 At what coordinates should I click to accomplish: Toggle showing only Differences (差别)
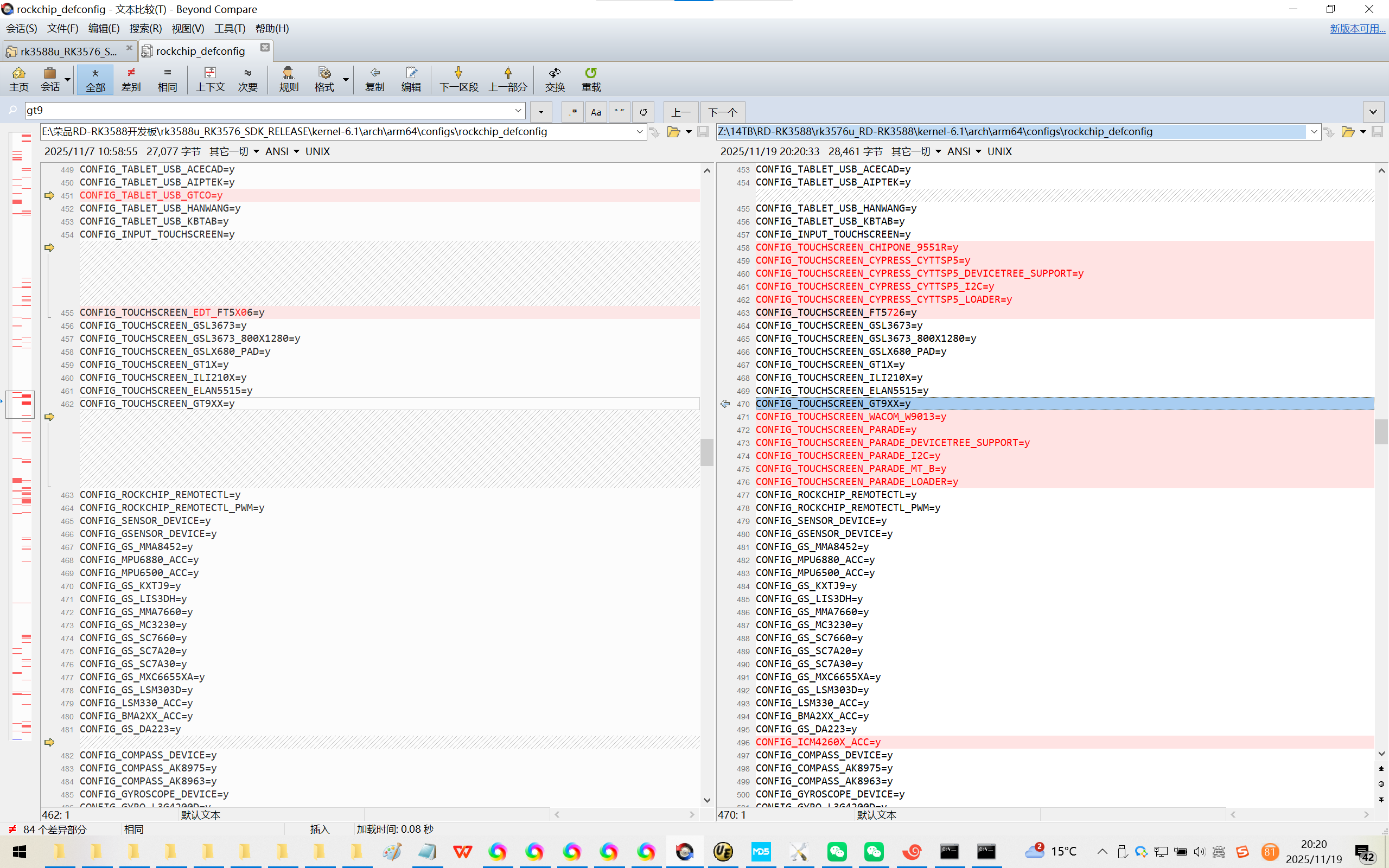(131, 79)
